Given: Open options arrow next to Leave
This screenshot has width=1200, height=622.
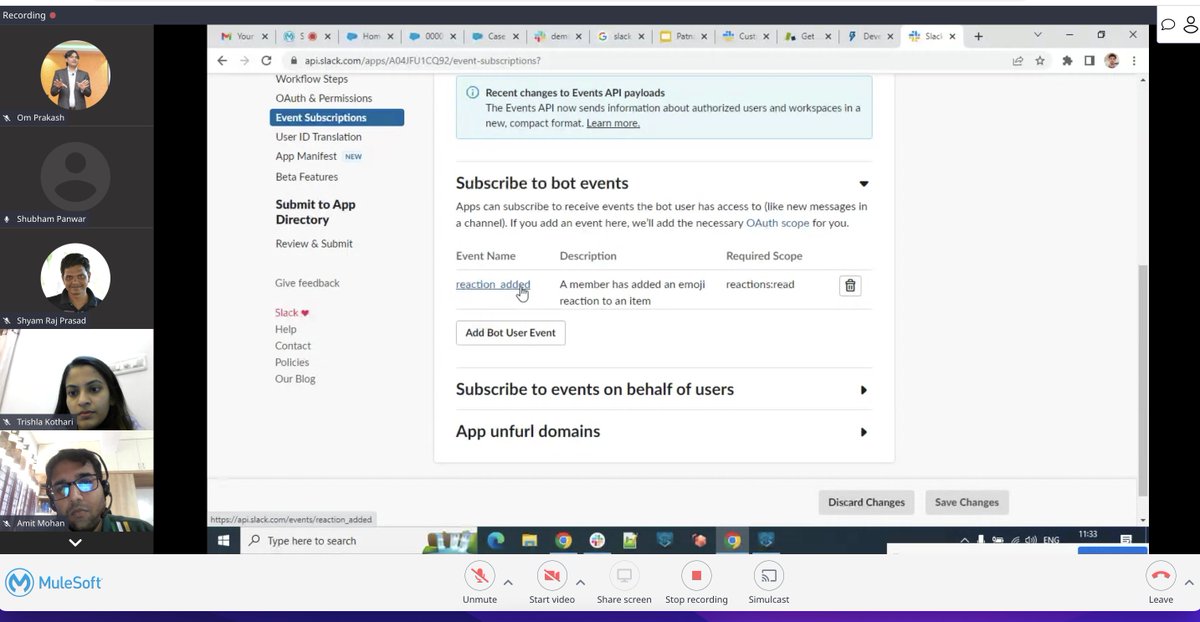Looking at the screenshot, I should (1189, 582).
